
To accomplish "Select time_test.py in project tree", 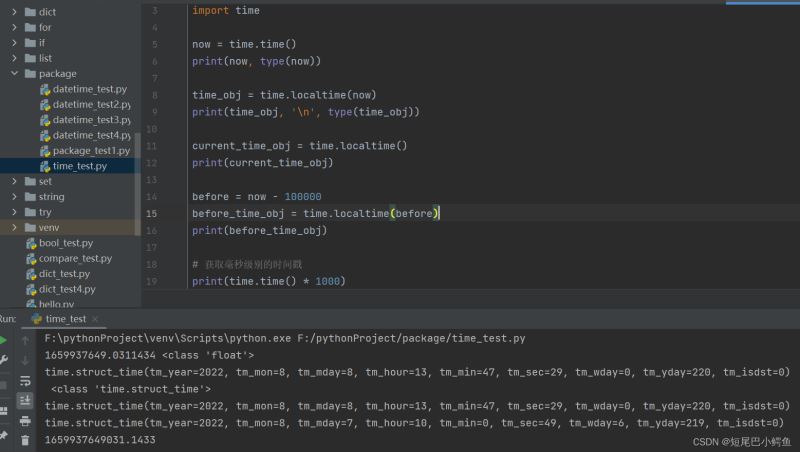I will pyautogui.click(x=80, y=166).
